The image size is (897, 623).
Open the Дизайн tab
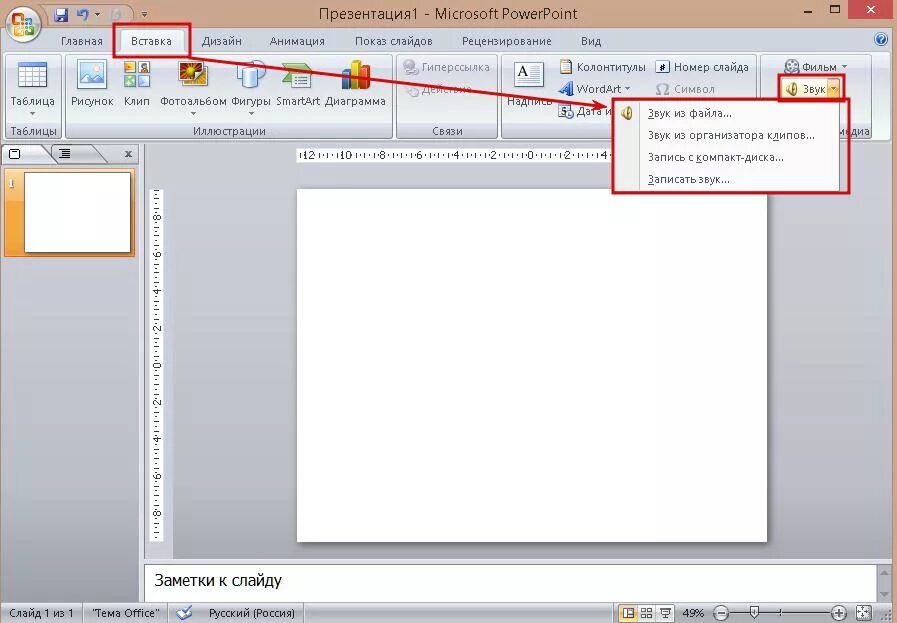coord(221,41)
